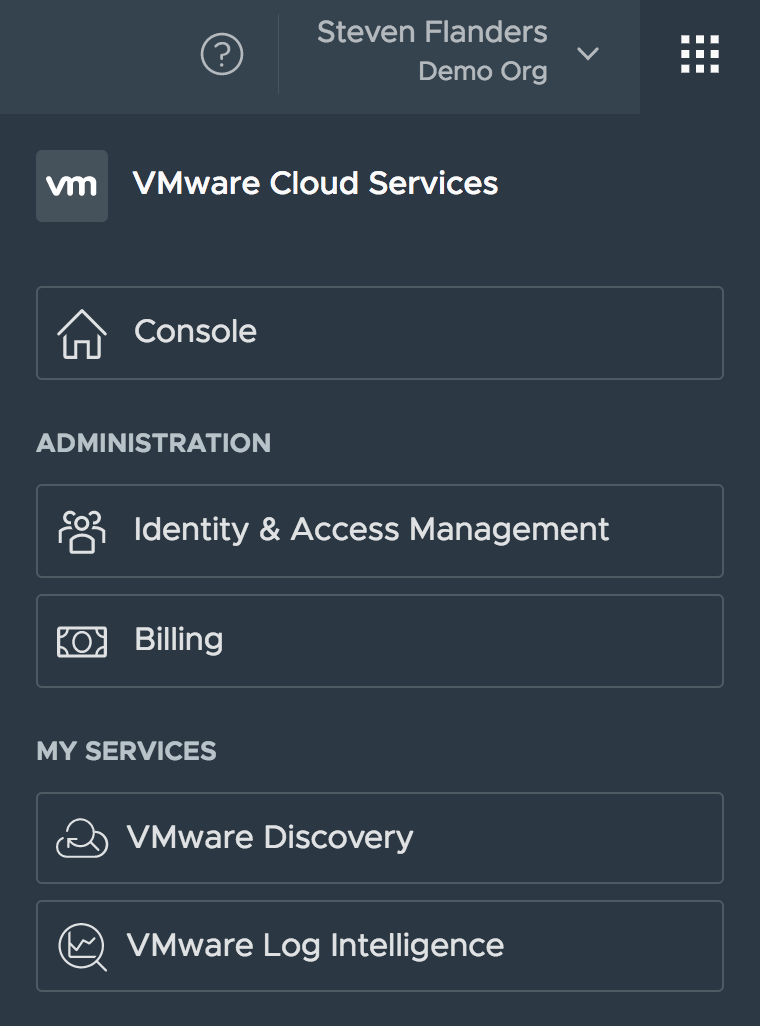Image resolution: width=760 pixels, height=1026 pixels.
Task: Click the ADMINISTRATION section heading
Action: click(153, 443)
